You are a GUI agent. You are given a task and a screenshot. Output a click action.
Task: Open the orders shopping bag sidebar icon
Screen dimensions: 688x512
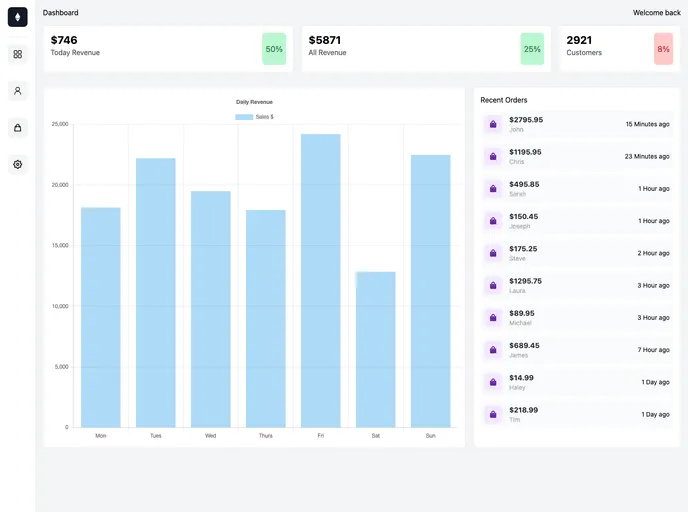pos(17,128)
